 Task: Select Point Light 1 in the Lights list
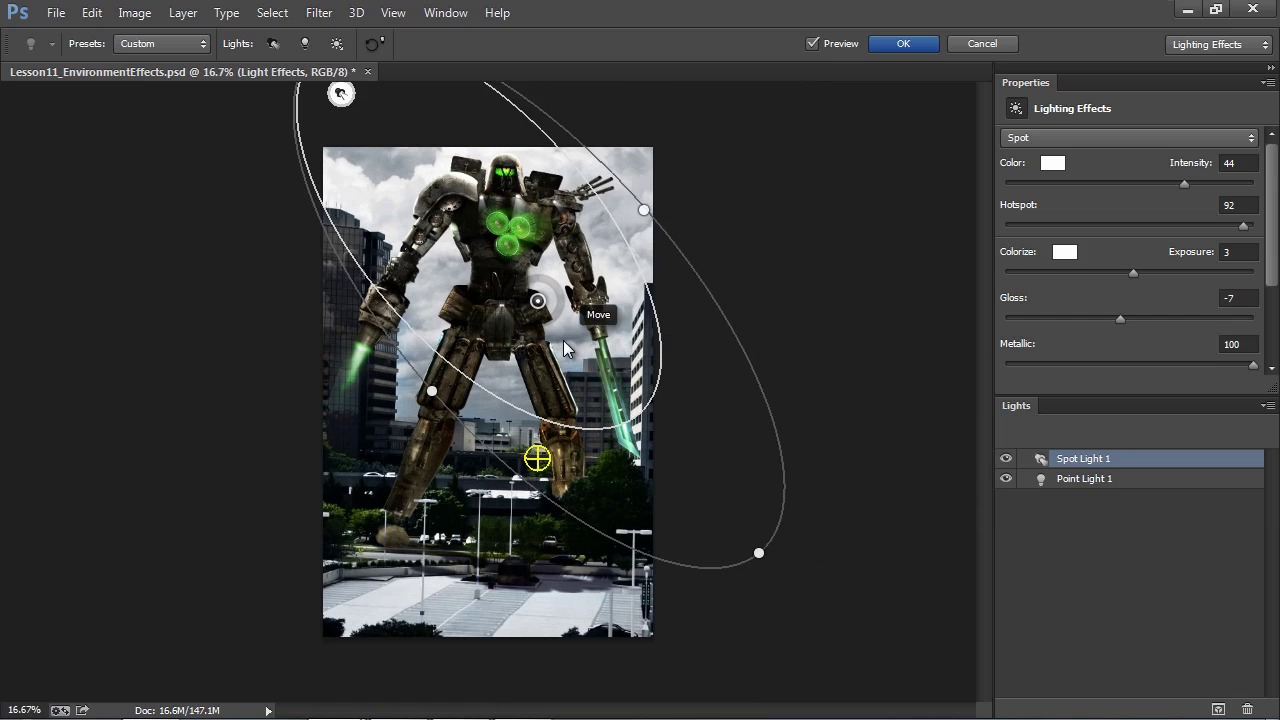click(x=1084, y=479)
